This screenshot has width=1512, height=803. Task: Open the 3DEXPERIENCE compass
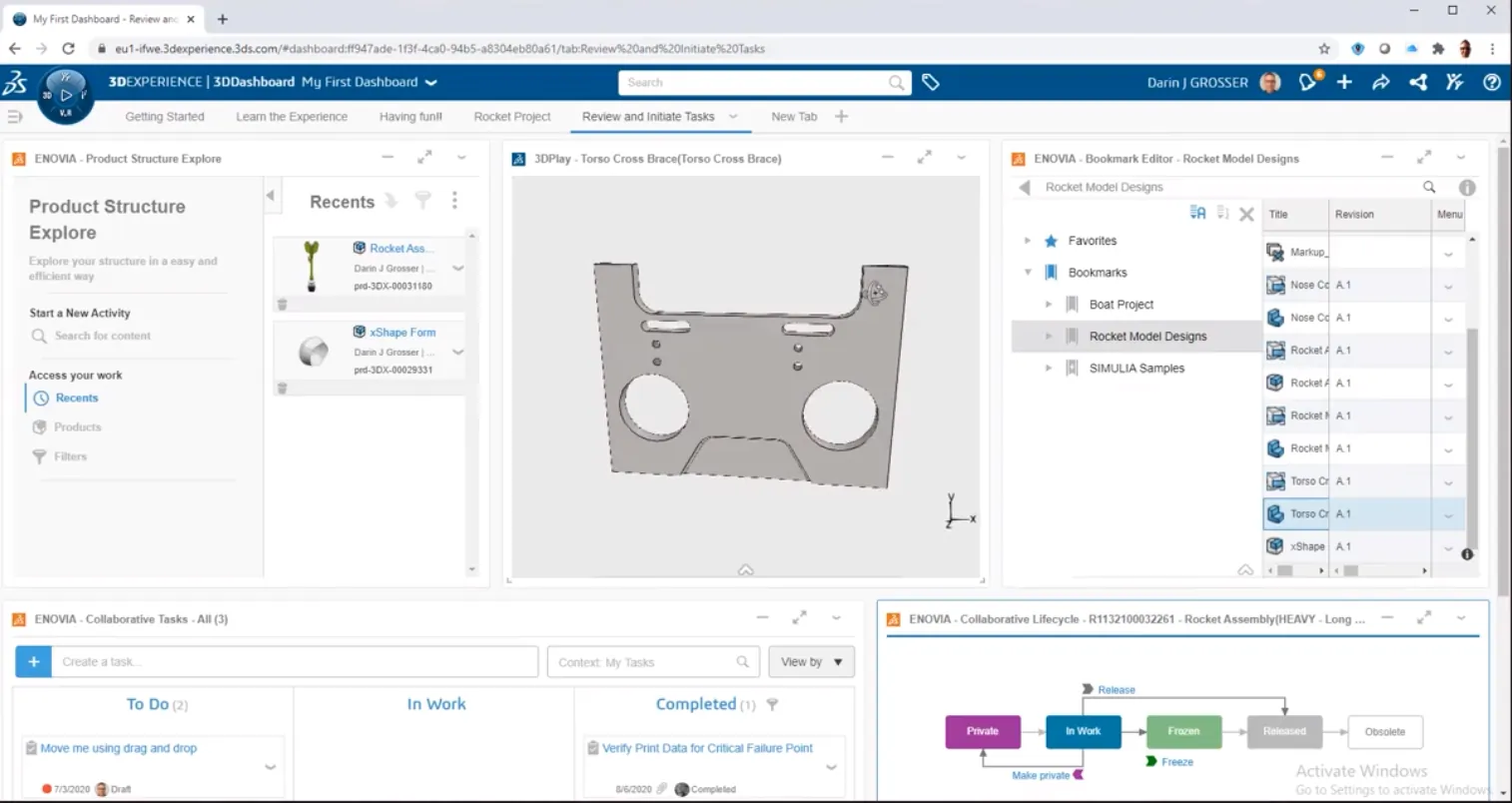click(66, 96)
